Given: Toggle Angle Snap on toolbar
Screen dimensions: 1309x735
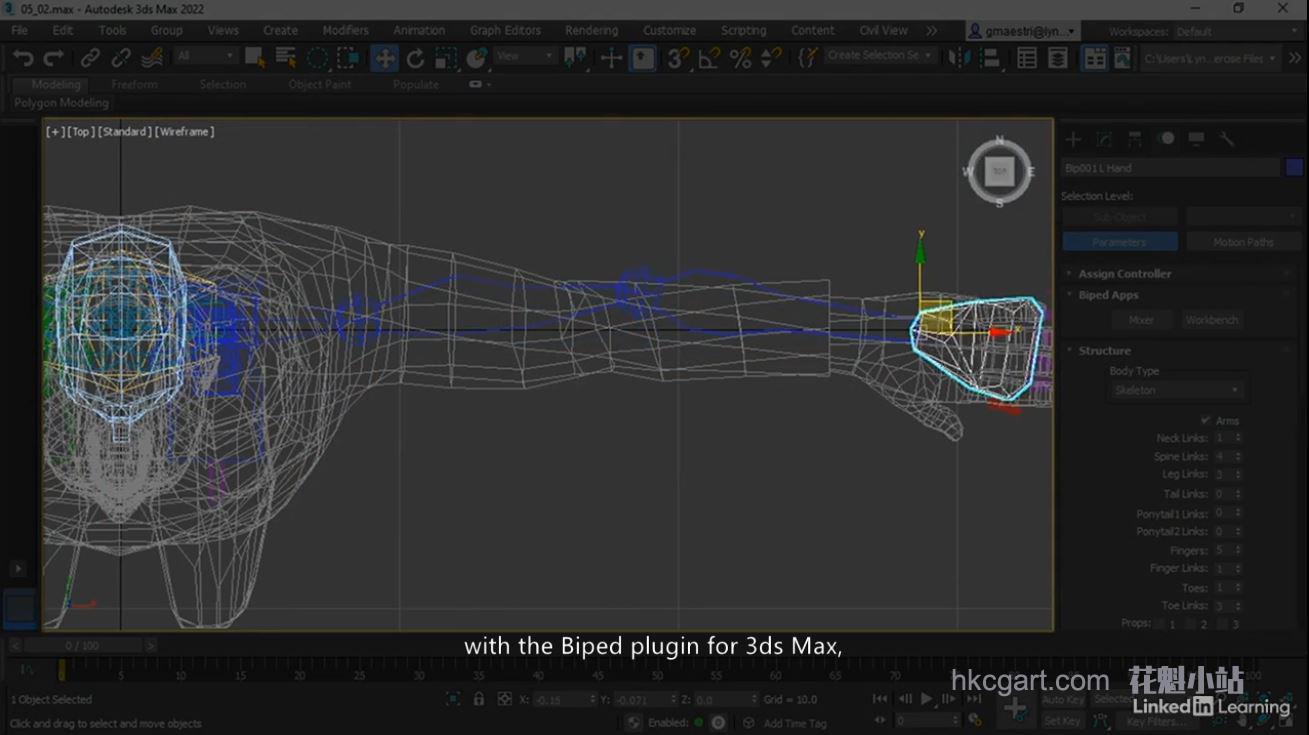Looking at the screenshot, I should pyautogui.click(x=709, y=58).
